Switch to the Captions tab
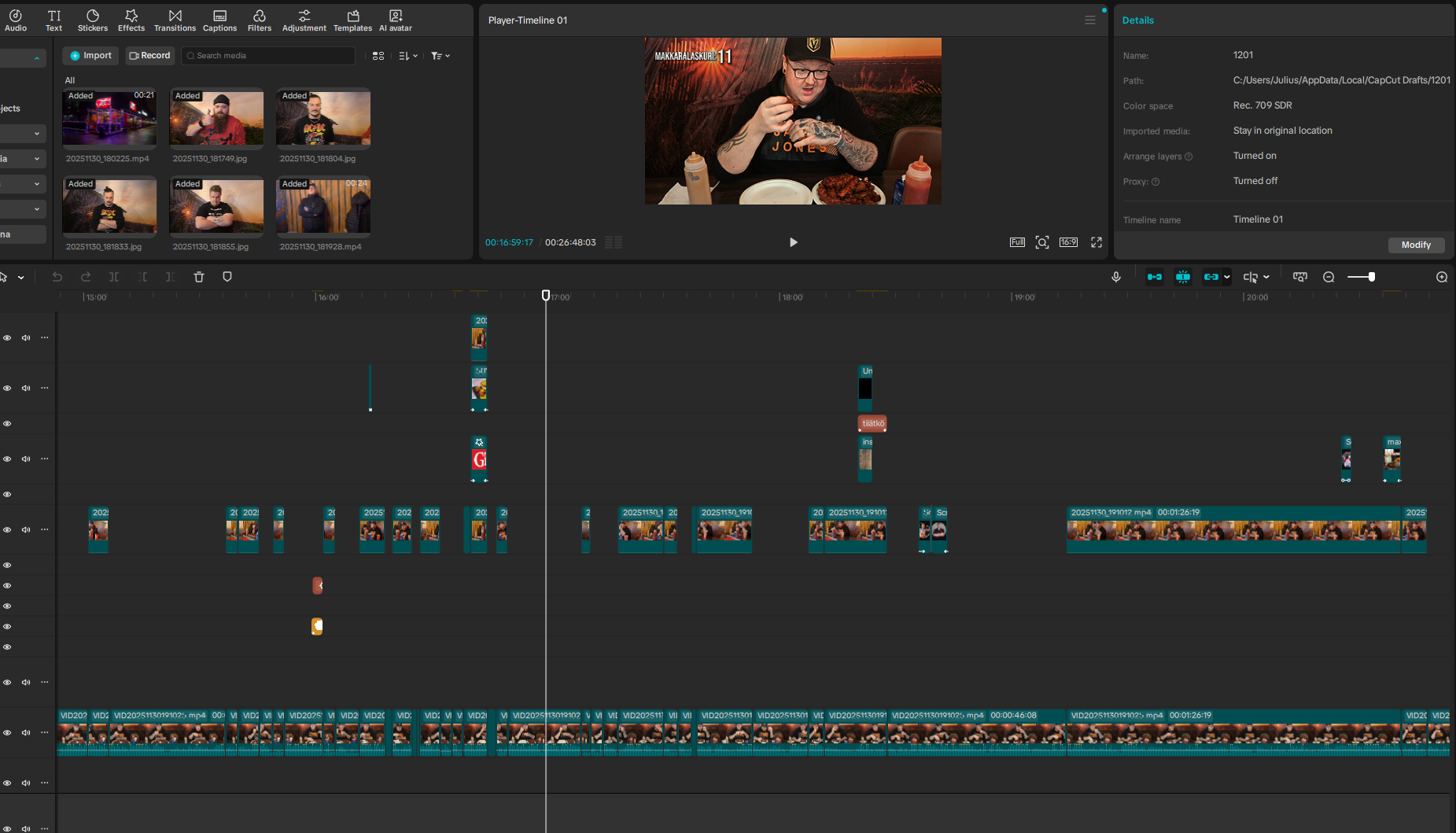This screenshot has height=833, width=1456. (219, 20)
